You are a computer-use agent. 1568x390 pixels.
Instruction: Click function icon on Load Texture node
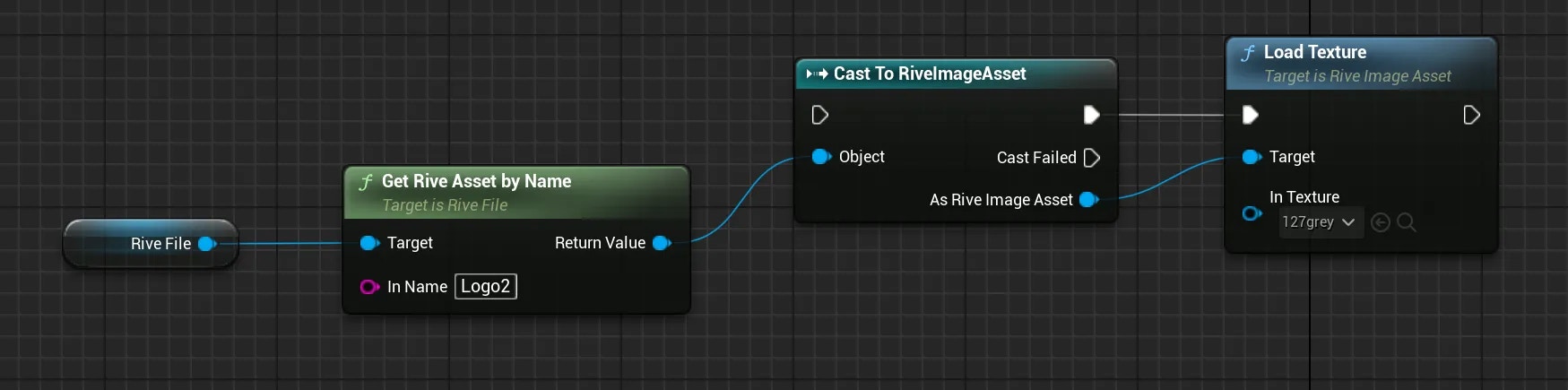pos(1248,53)
